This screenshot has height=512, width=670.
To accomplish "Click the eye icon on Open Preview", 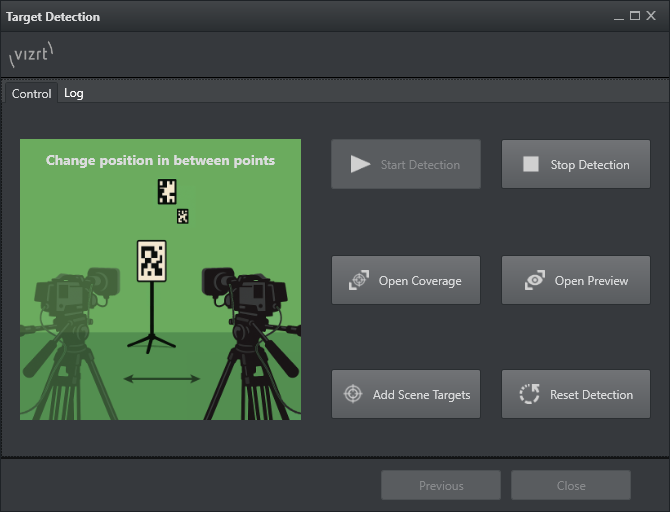I will (534, 281).
